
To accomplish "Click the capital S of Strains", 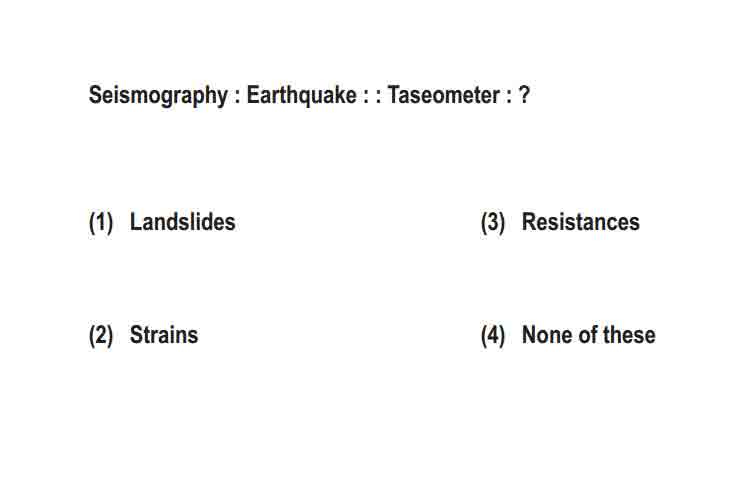I will [137, 334].
